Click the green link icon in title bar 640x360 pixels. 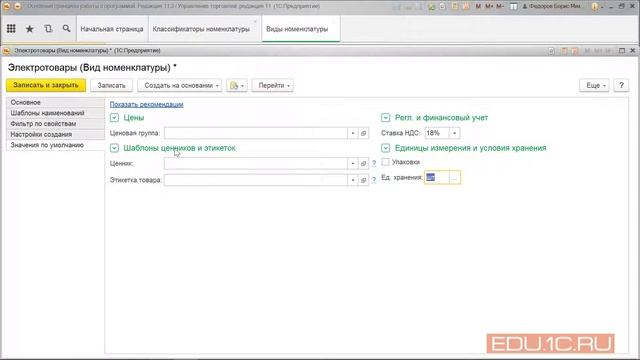point(431,7)
